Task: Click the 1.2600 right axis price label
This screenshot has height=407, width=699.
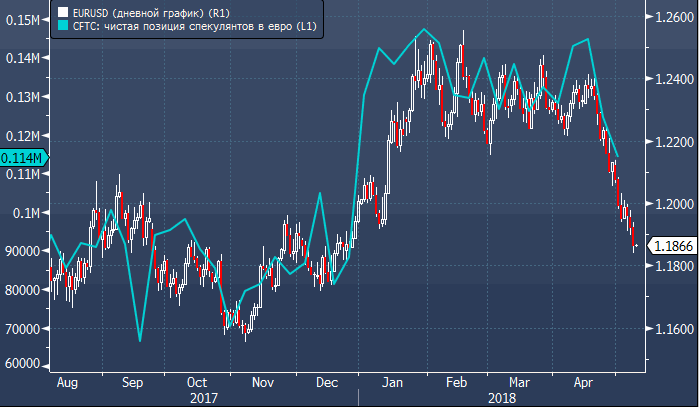Action: click(670, 17)
